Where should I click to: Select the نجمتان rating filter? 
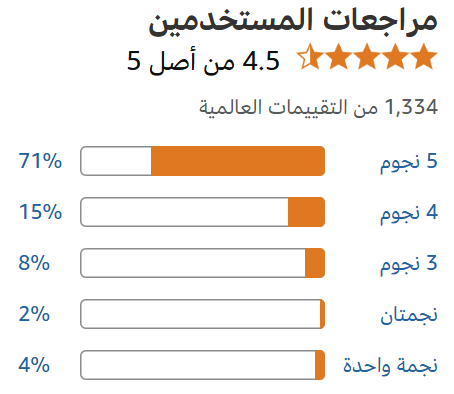(409, 315)
